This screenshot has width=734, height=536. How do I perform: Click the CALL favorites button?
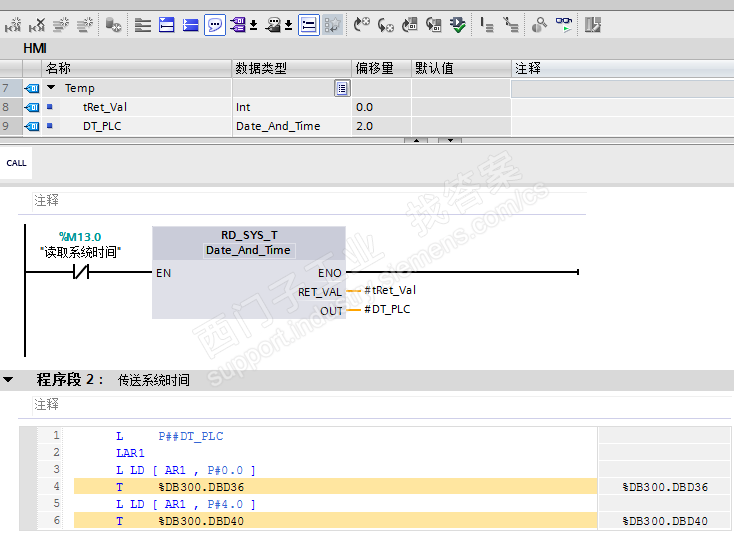(16, 163)
